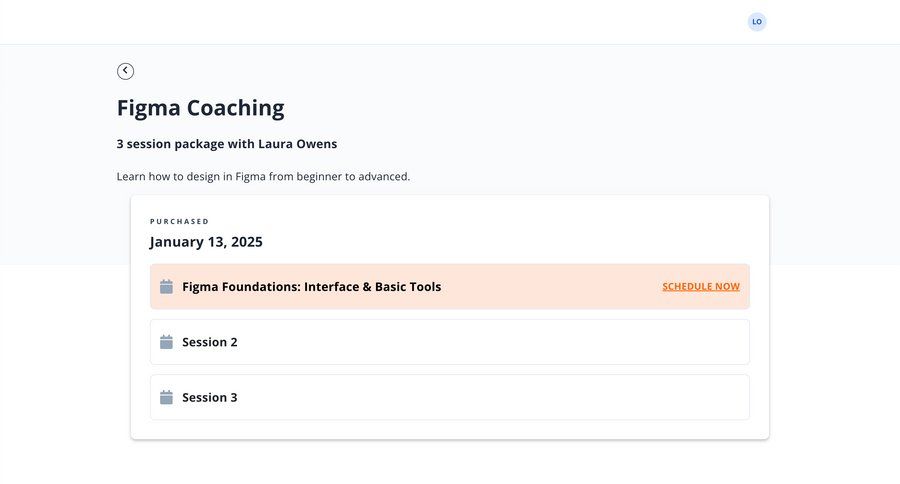
Task: Select the Session 2 label text
Action: pos(210,342)
